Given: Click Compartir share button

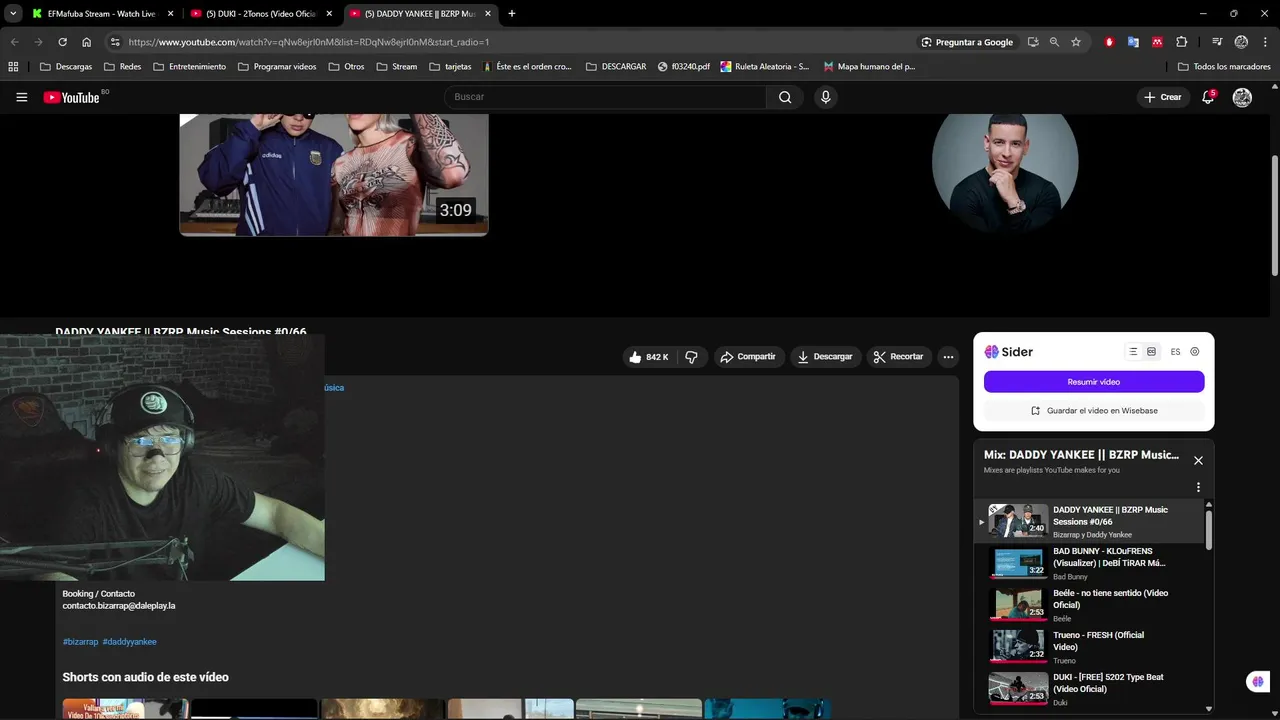Looking at the screenshot, I should click(749, 357).
